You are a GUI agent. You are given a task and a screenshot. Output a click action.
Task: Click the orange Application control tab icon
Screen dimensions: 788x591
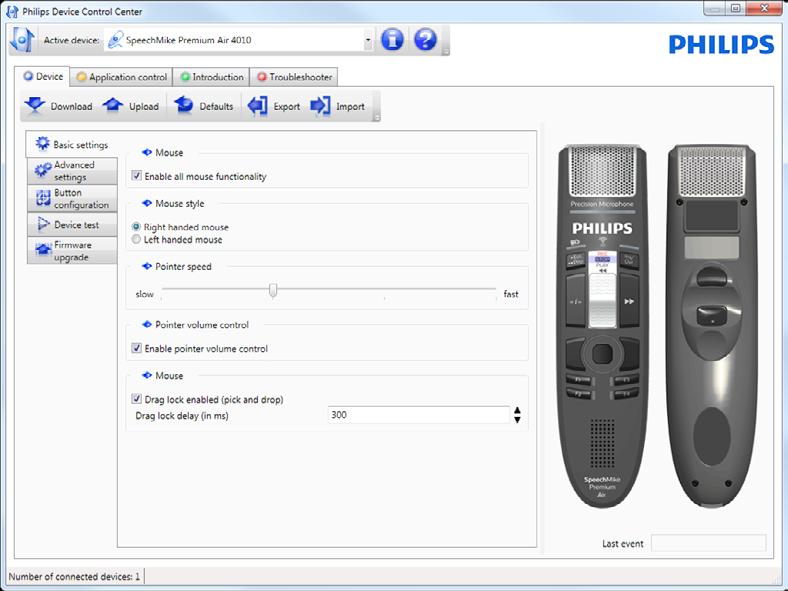(x=81, y=77)
